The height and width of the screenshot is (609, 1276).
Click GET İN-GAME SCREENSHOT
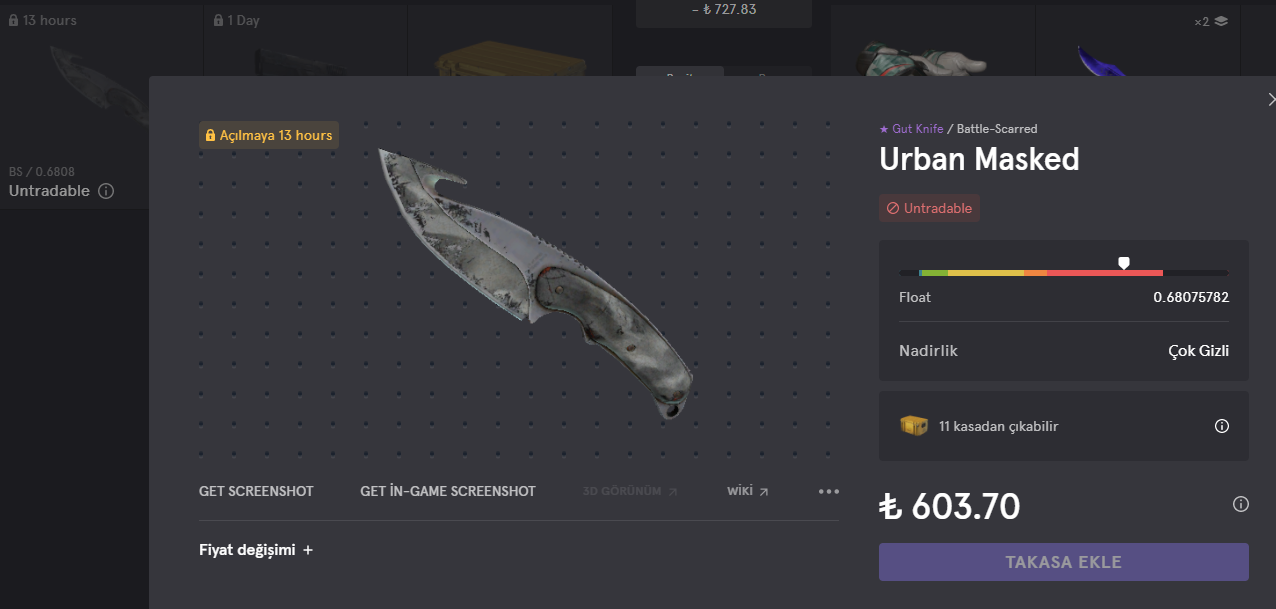coord(448,491)
